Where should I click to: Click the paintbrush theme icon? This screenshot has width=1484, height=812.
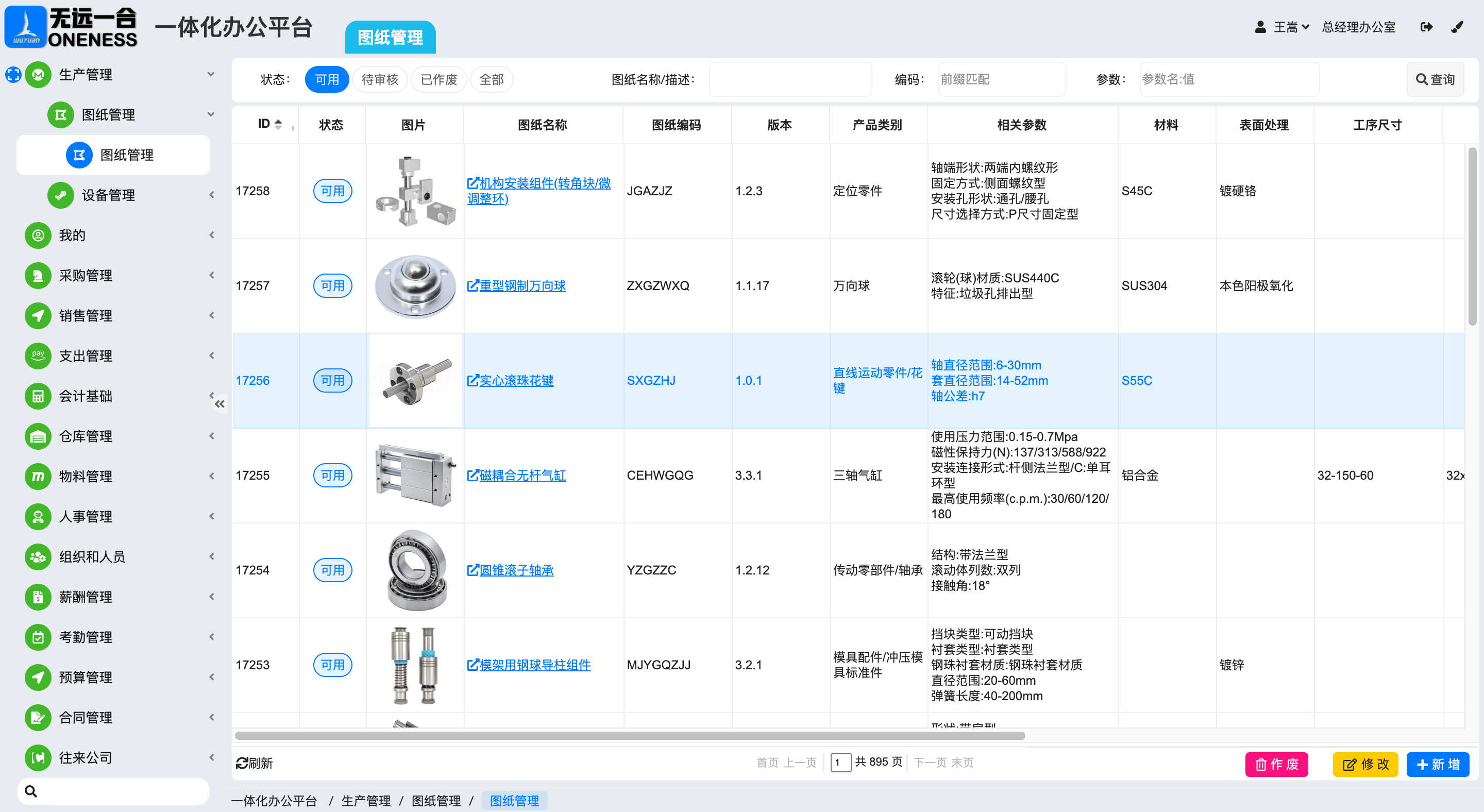tap(1457, 27)
